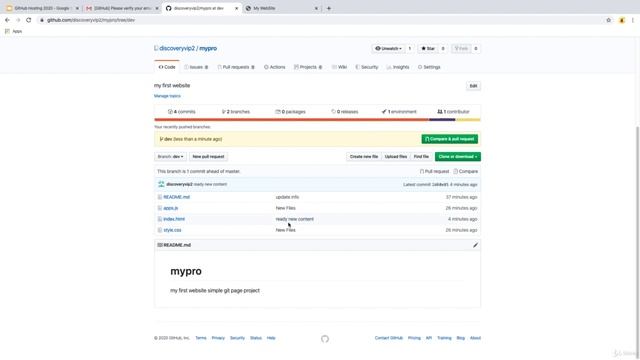Image resolution: width=640 pixels, height=360 pixels.
Task: Open a new browser tab with plus
Action: pos(329,8)
